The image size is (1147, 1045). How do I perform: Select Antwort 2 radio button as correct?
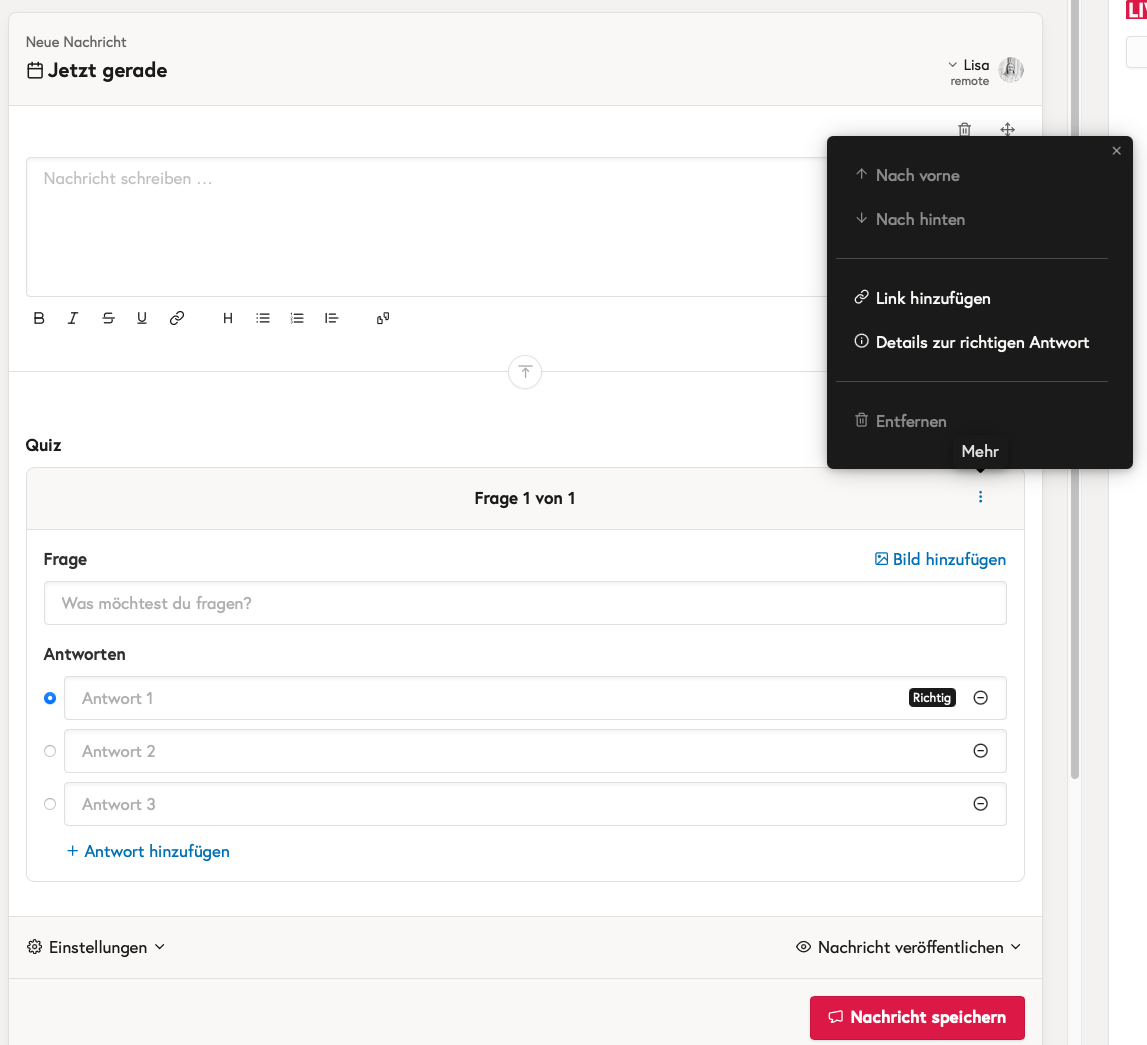point(50,751)
